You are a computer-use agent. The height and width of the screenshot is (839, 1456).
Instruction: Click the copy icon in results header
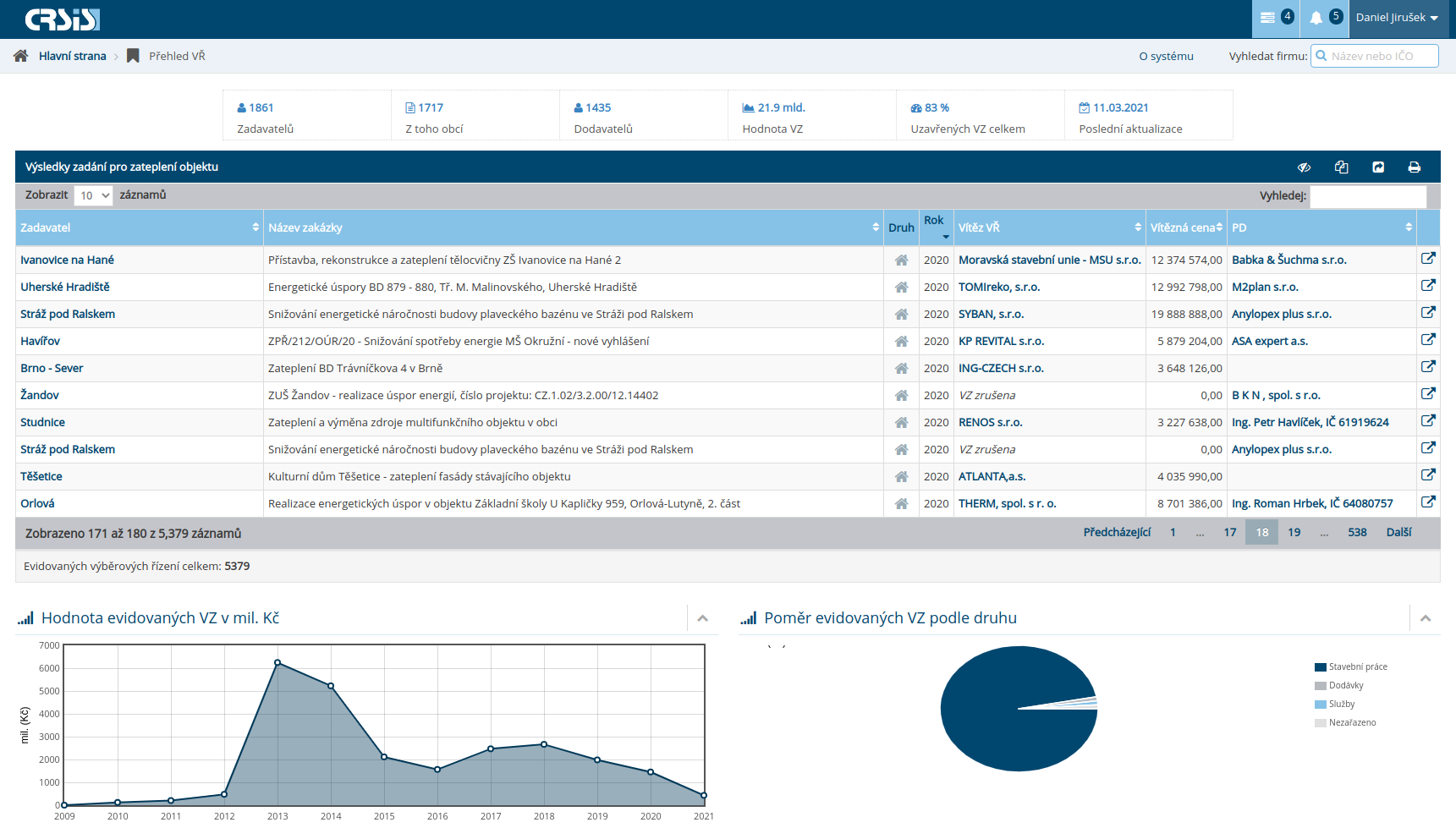pos(1341,167)
